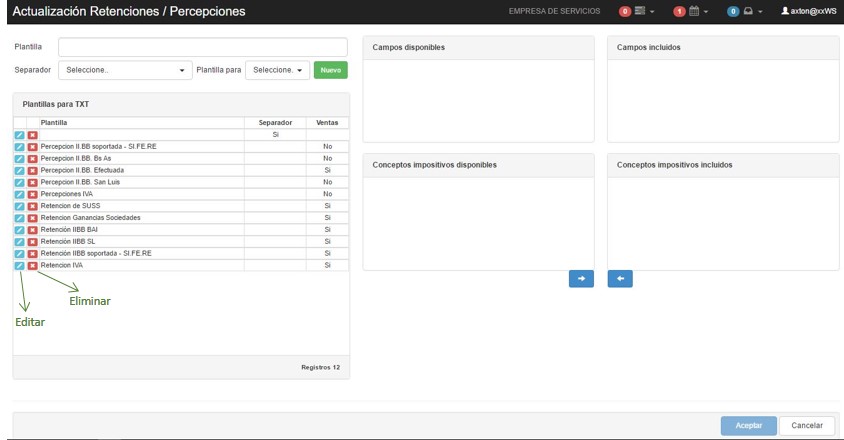
Task: Edit the Retención IIBB SL template
Action: pos(19,242)
